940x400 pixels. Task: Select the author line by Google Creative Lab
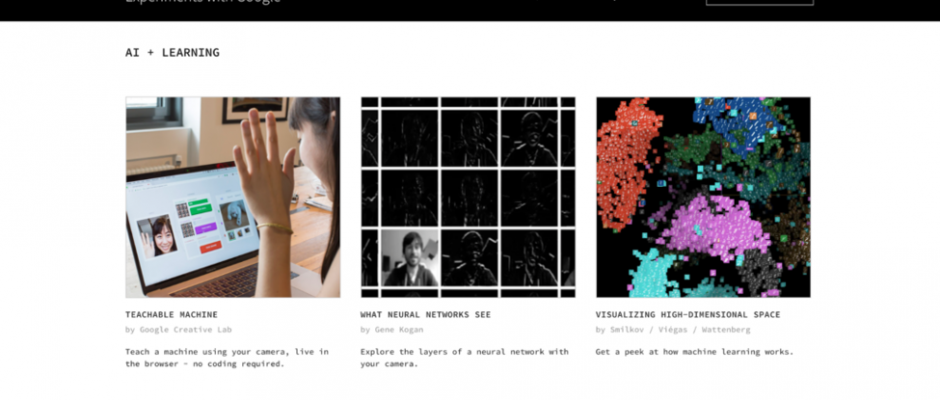(x=179, y=330)
